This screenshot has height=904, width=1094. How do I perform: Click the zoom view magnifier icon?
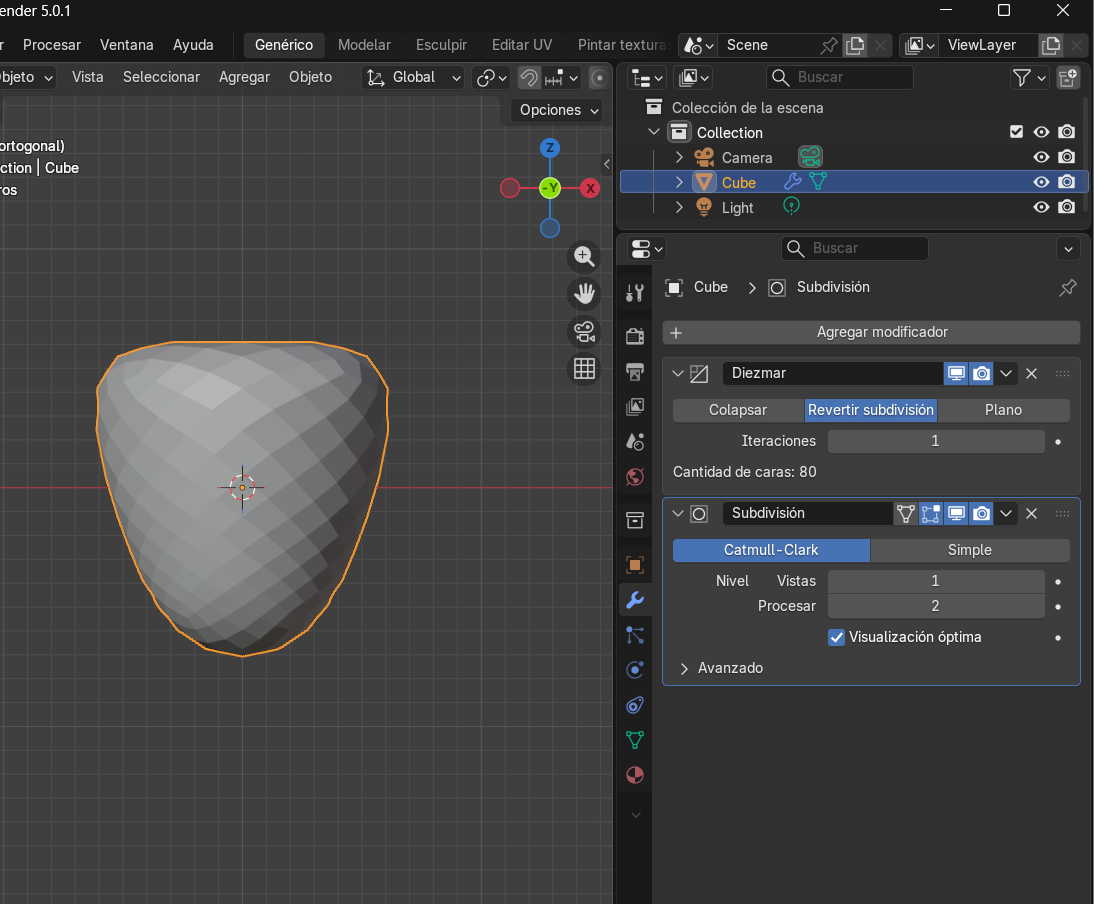tap(584, 257)
